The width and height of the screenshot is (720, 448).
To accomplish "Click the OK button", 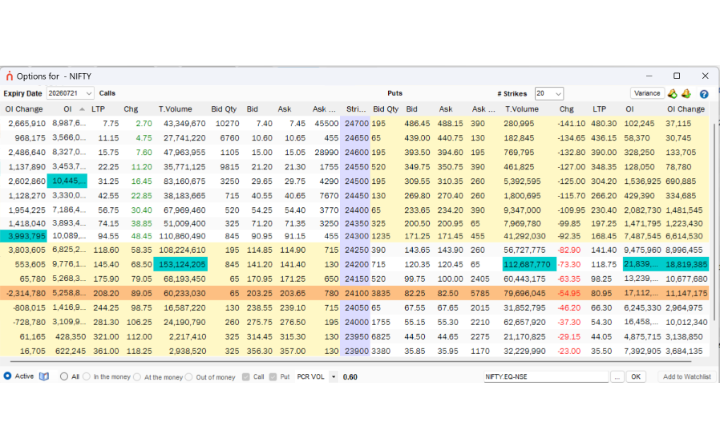I will (636, 377).
